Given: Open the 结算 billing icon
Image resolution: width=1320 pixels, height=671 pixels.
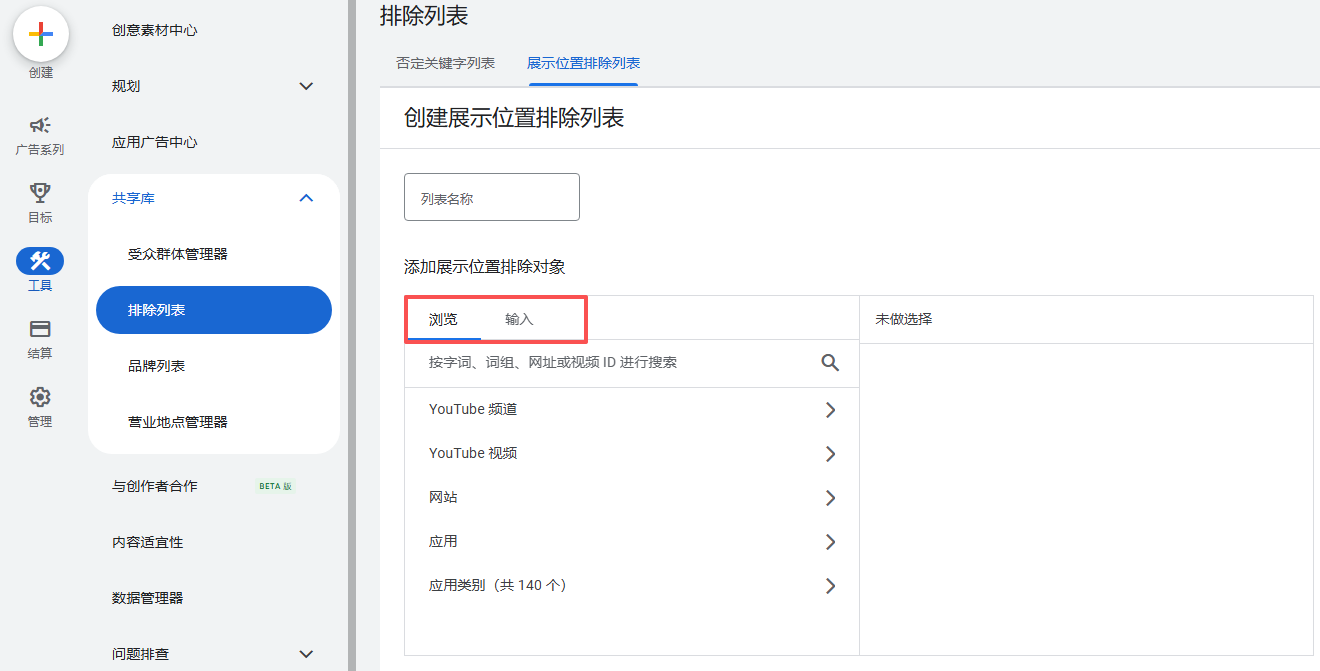Looking at the screenshot, I should pyautogui.click(x=40, y=328).
